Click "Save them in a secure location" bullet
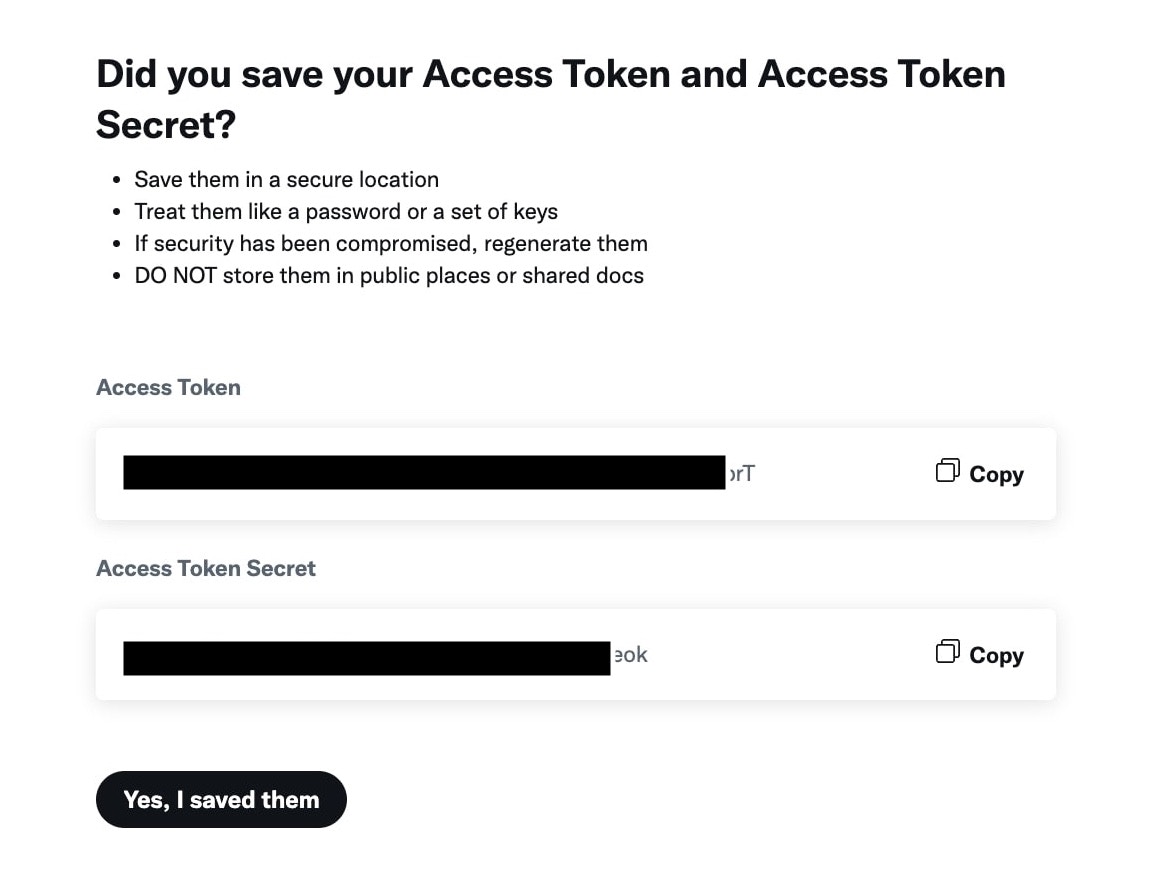This screenshot has width=1155, height=885. pos(286,180)
